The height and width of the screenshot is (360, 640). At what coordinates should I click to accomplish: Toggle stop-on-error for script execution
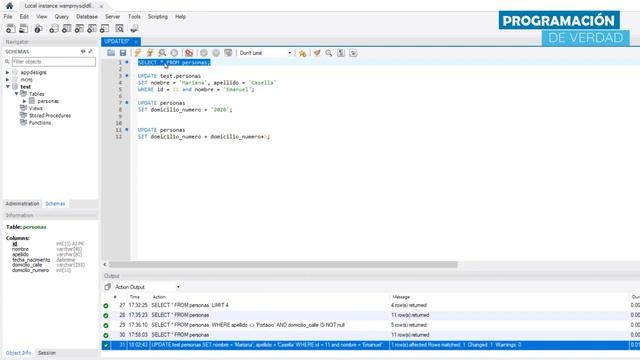pyautogui.click(x=189, y=53)
